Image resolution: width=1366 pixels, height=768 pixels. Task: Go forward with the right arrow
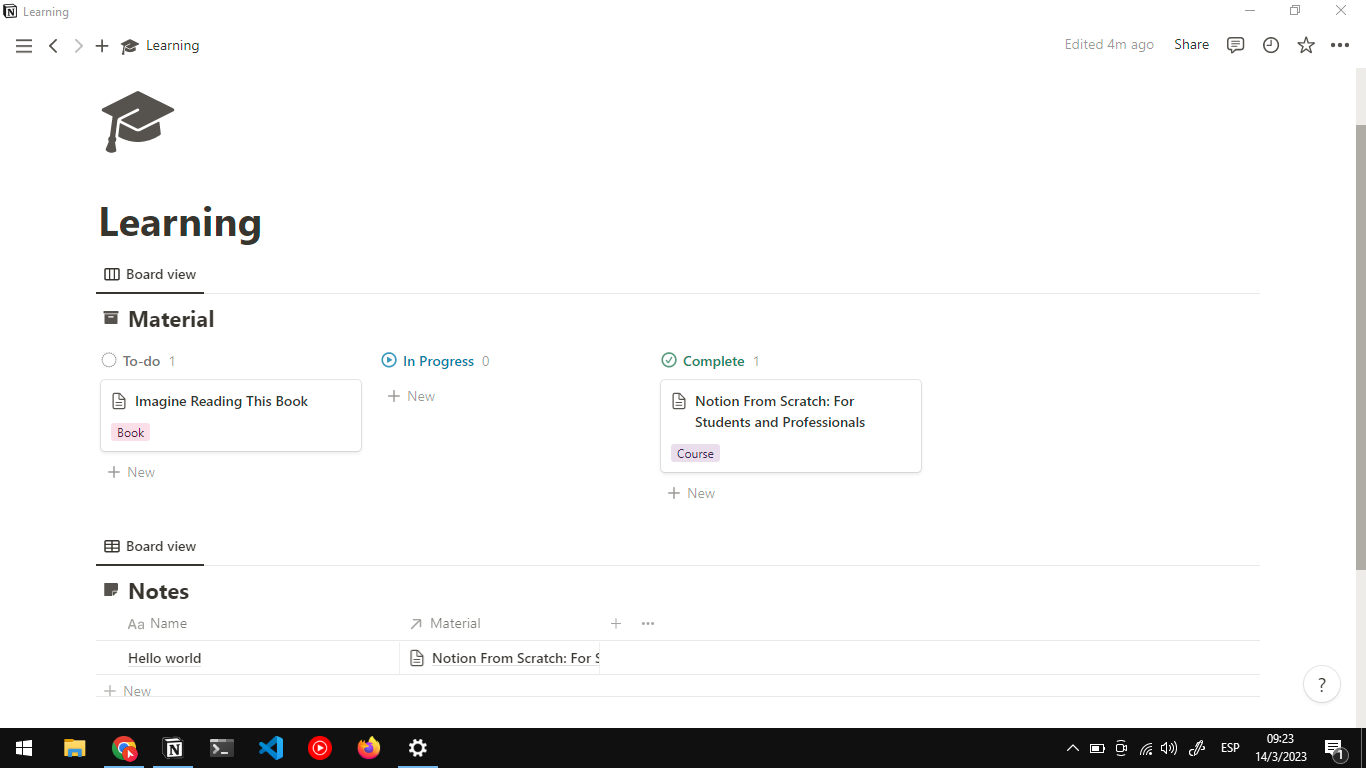point(78,46)
